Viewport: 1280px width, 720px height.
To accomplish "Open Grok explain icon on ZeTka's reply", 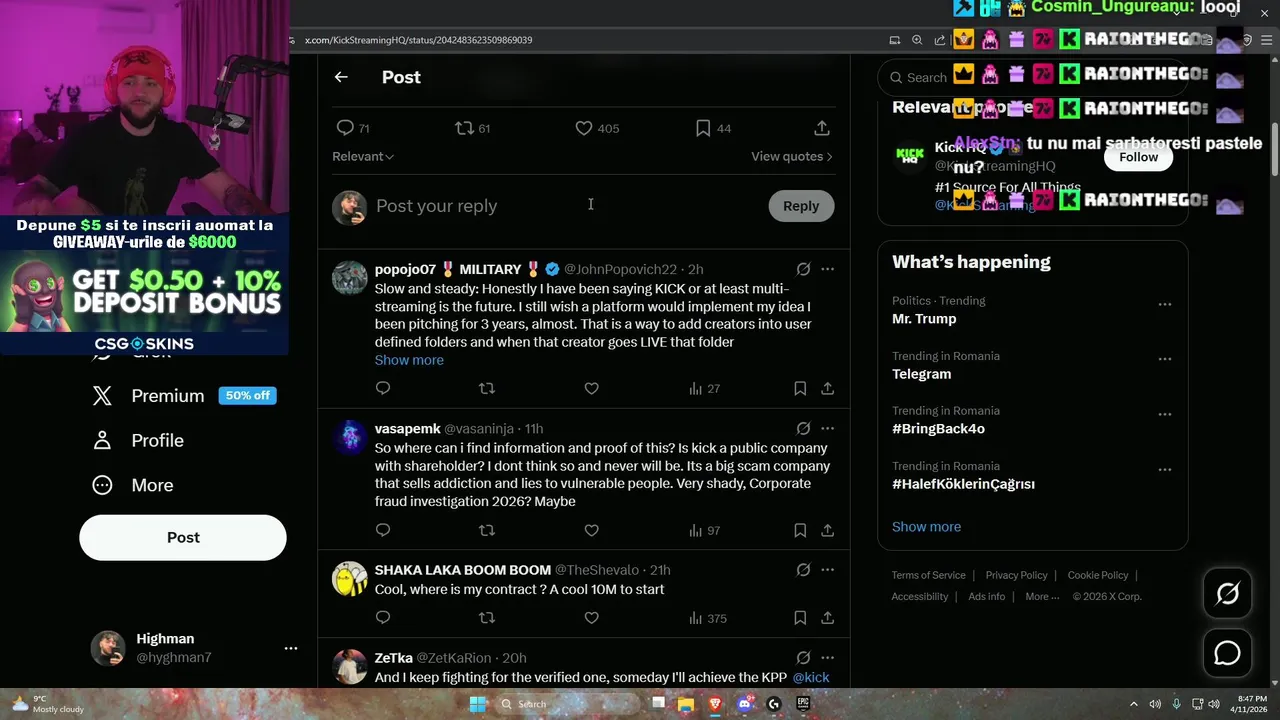I will coord(803,658).
